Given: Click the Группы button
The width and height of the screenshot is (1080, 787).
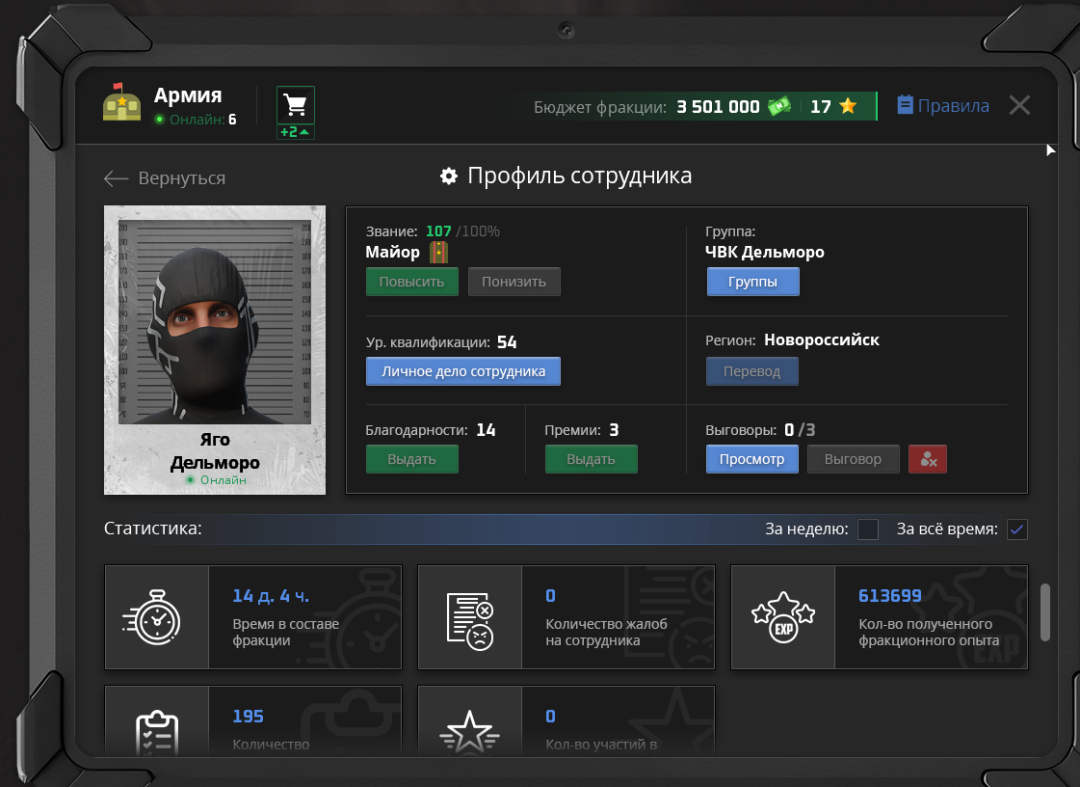Looking at the screenshot, I should [753, 282].
